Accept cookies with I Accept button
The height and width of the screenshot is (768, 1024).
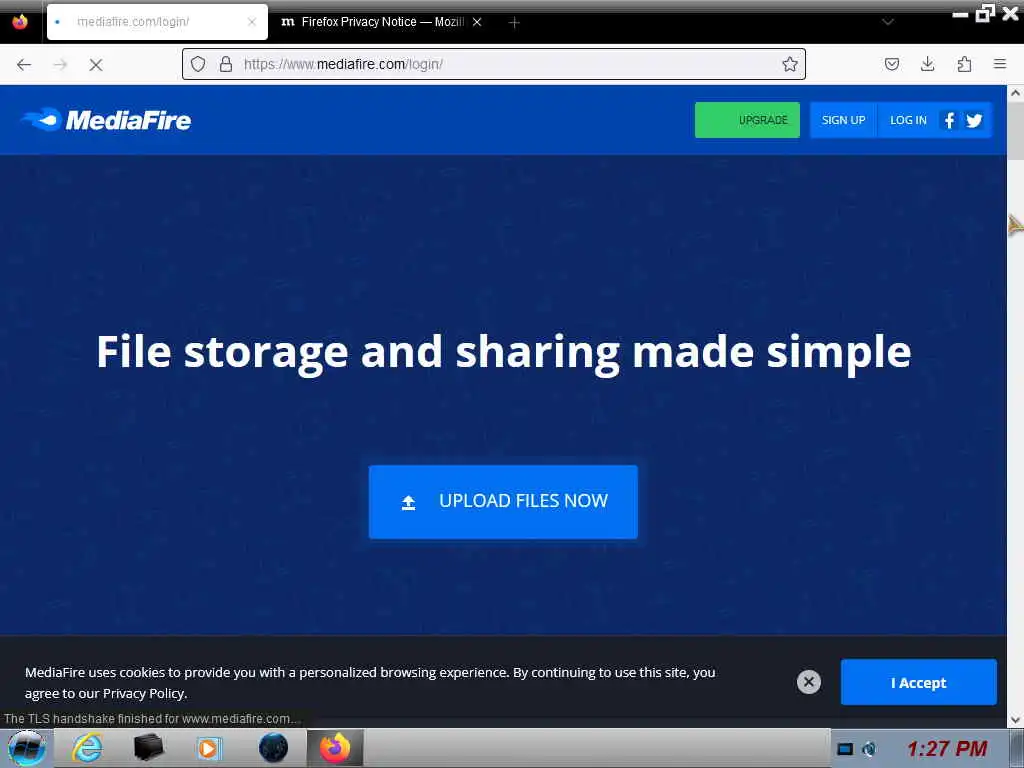click(918, 682)
